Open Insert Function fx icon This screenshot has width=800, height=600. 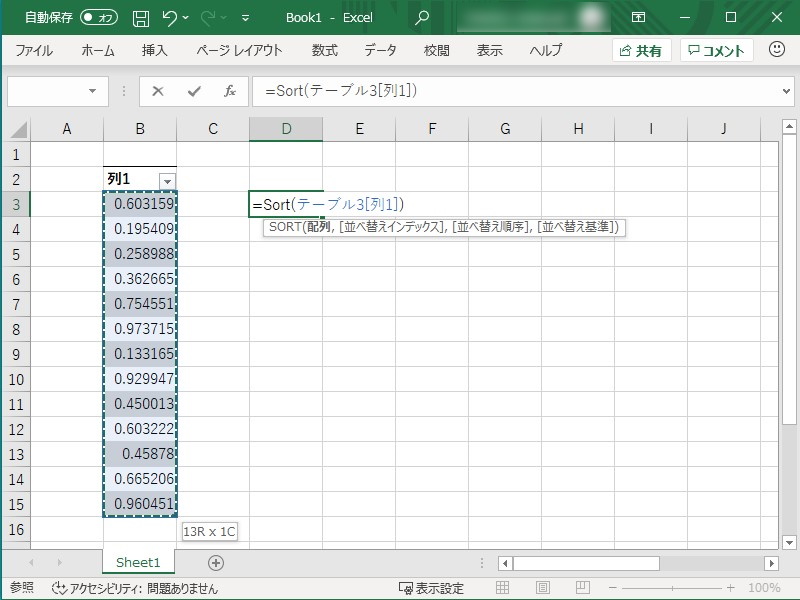click(230, 91)
